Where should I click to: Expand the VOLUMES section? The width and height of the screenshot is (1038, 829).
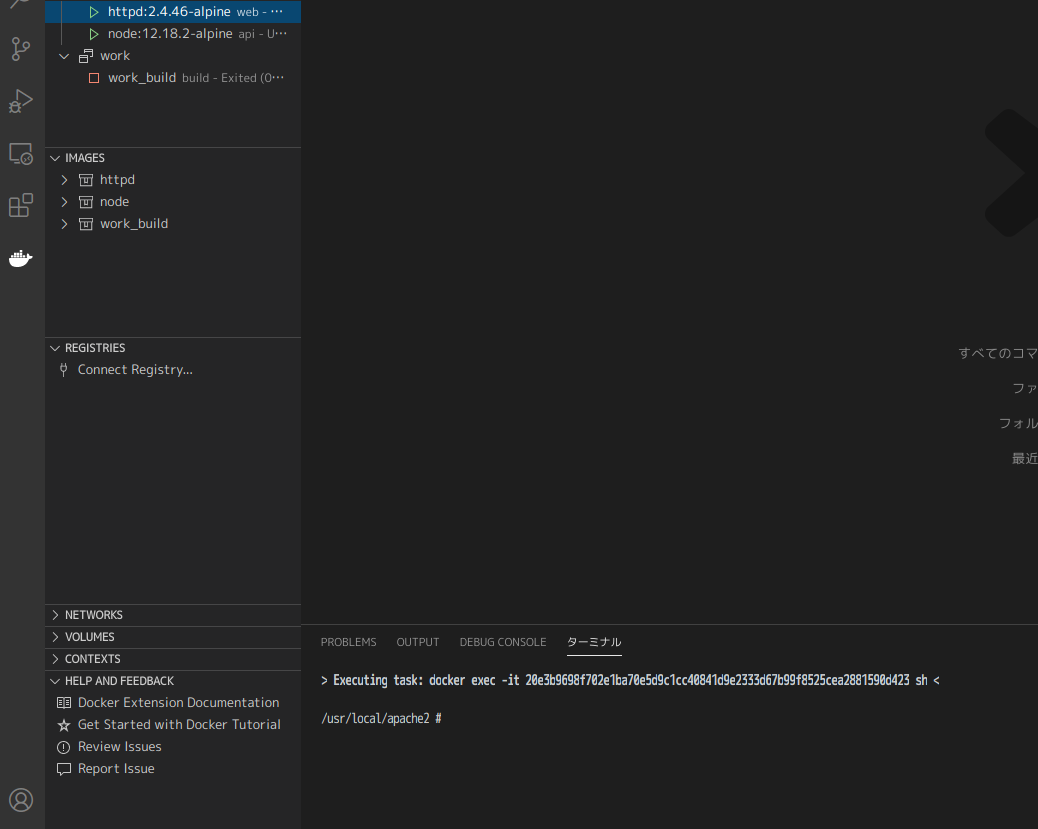pos(55,637)
